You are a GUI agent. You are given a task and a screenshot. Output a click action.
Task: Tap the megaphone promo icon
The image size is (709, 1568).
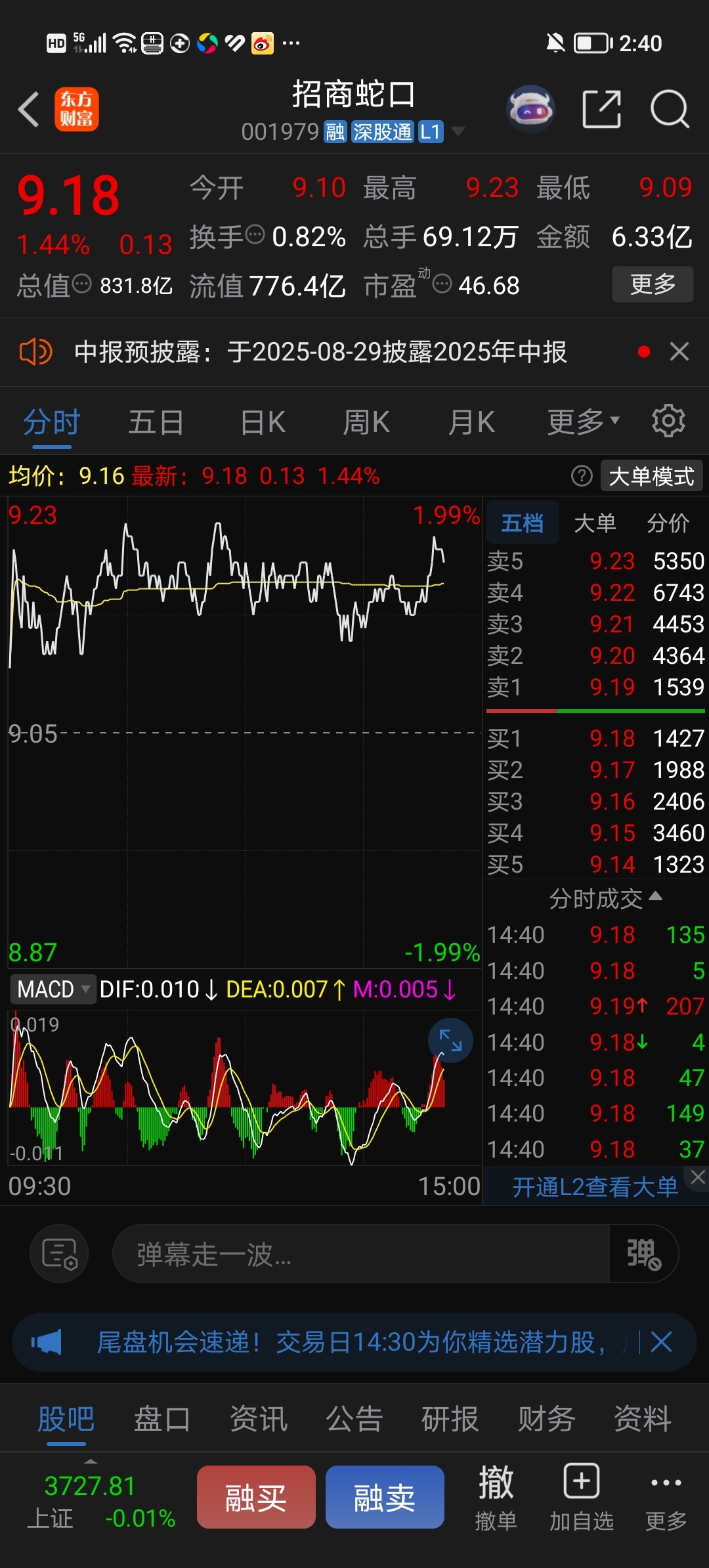(x=47, y=1342)
